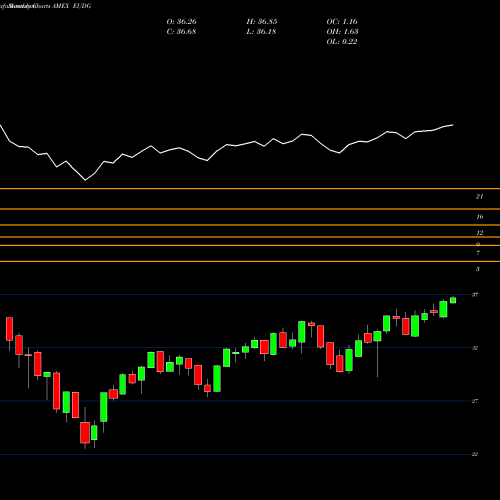Click the '22' price axis label
This screenshot has width=500, height=500.
point(475,454)
